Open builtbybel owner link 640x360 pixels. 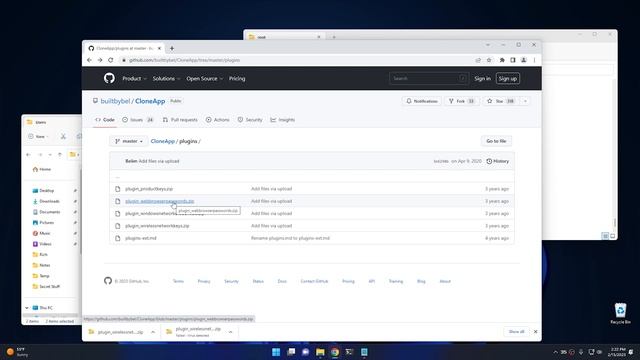point(115,101)
